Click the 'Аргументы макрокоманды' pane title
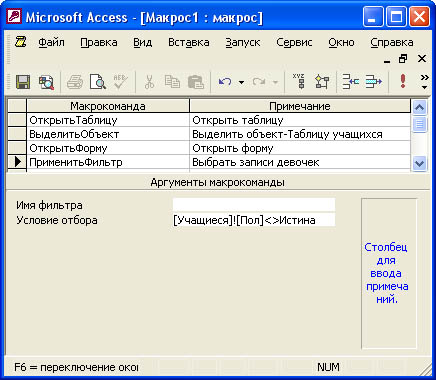The height and width of the screenshot is (380, 436). pos(217,182)
